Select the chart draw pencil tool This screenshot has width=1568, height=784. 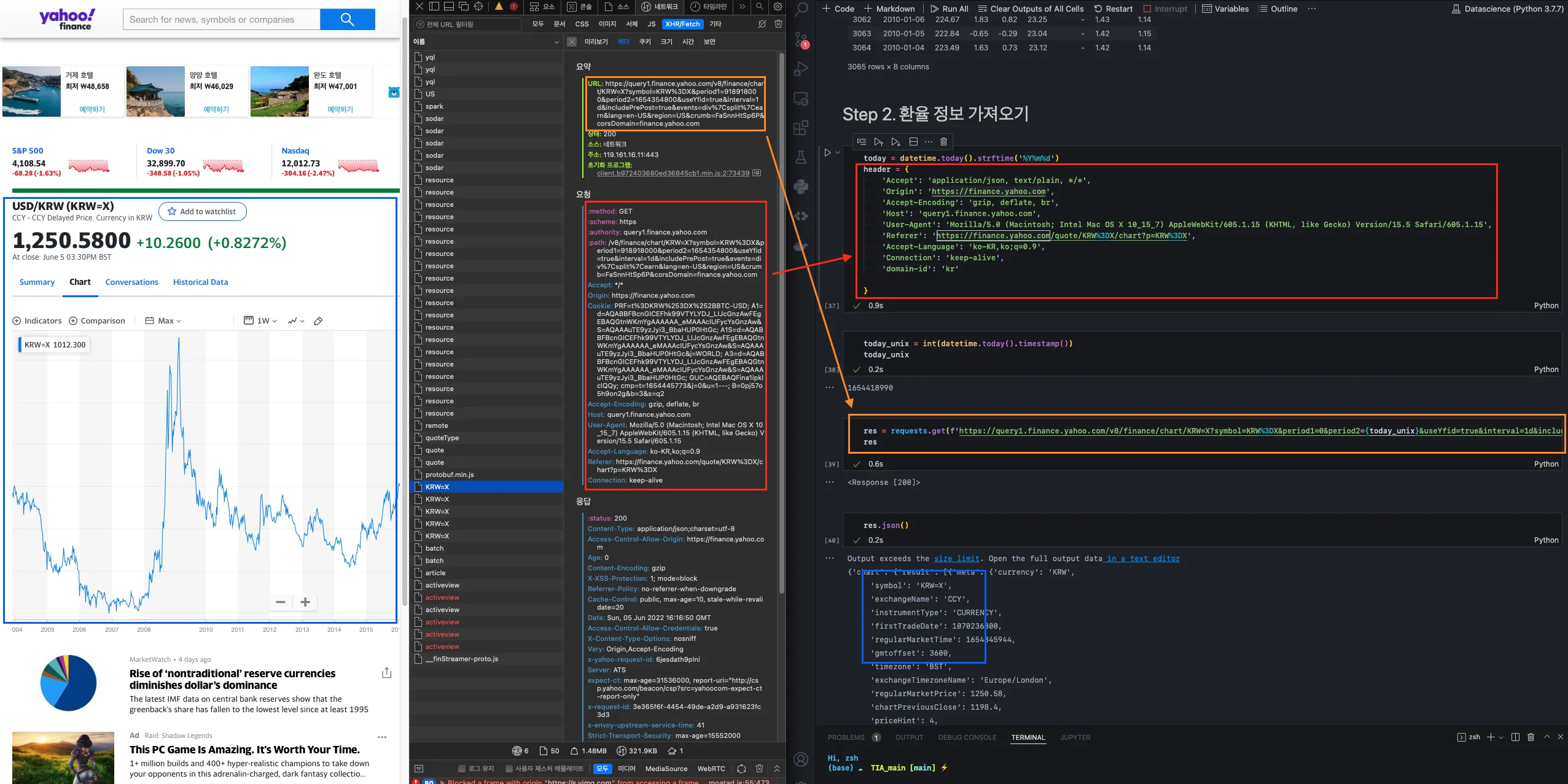pyautogui.click(x=318, y=321)
